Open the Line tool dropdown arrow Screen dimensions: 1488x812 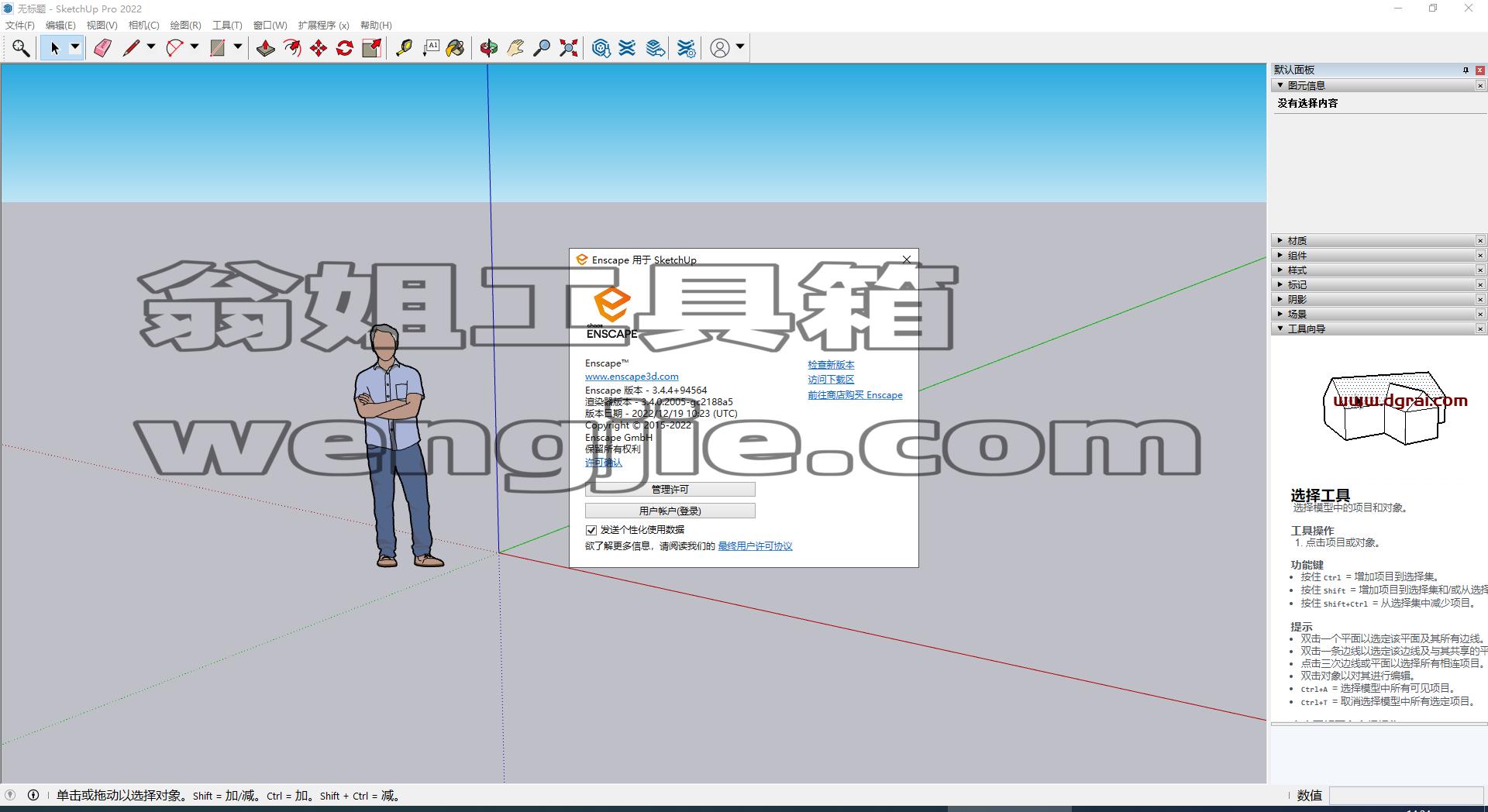pyautogui.click(x=151, y=47)
